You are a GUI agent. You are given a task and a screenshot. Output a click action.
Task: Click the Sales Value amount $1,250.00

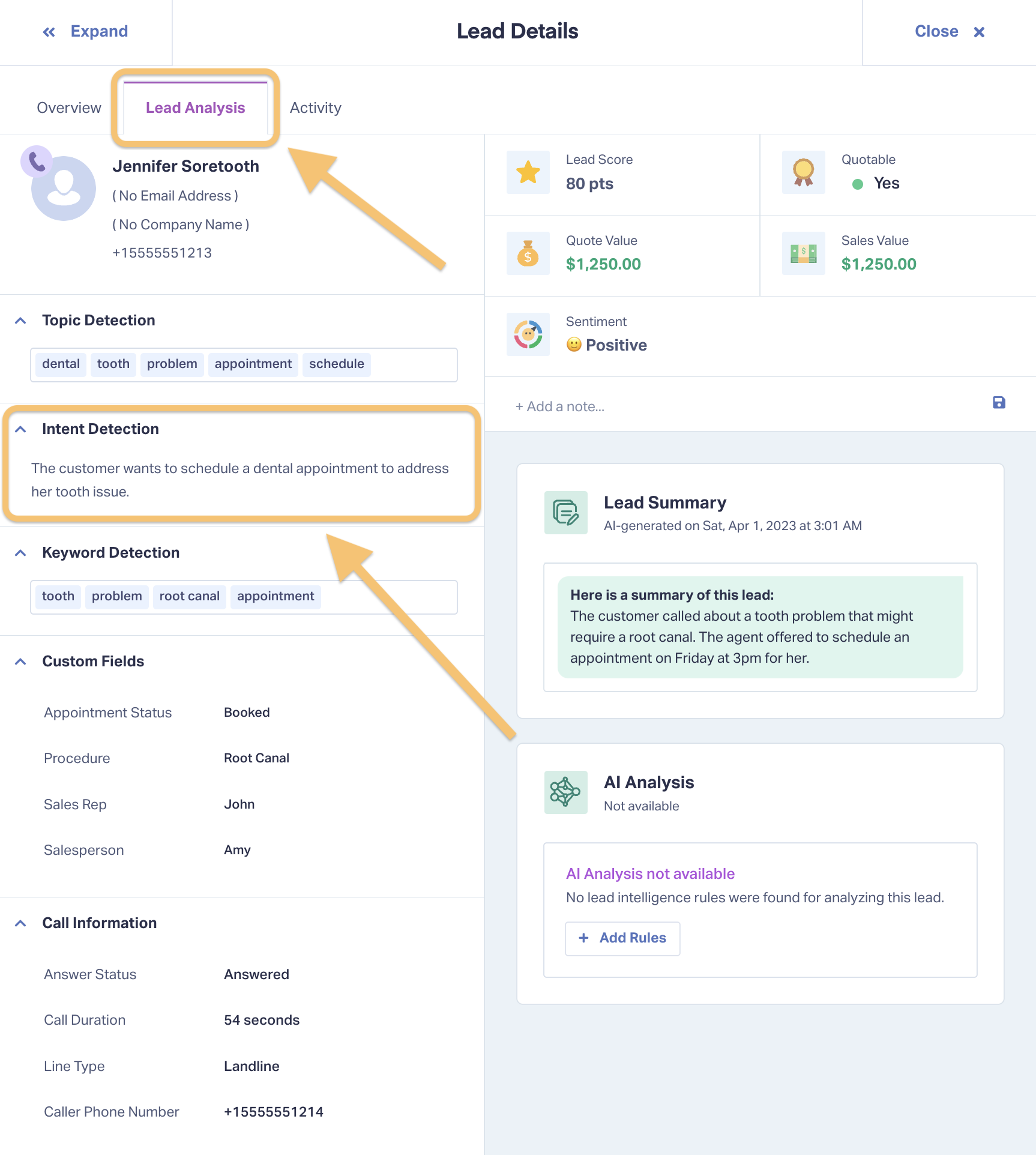coord(879,264)
